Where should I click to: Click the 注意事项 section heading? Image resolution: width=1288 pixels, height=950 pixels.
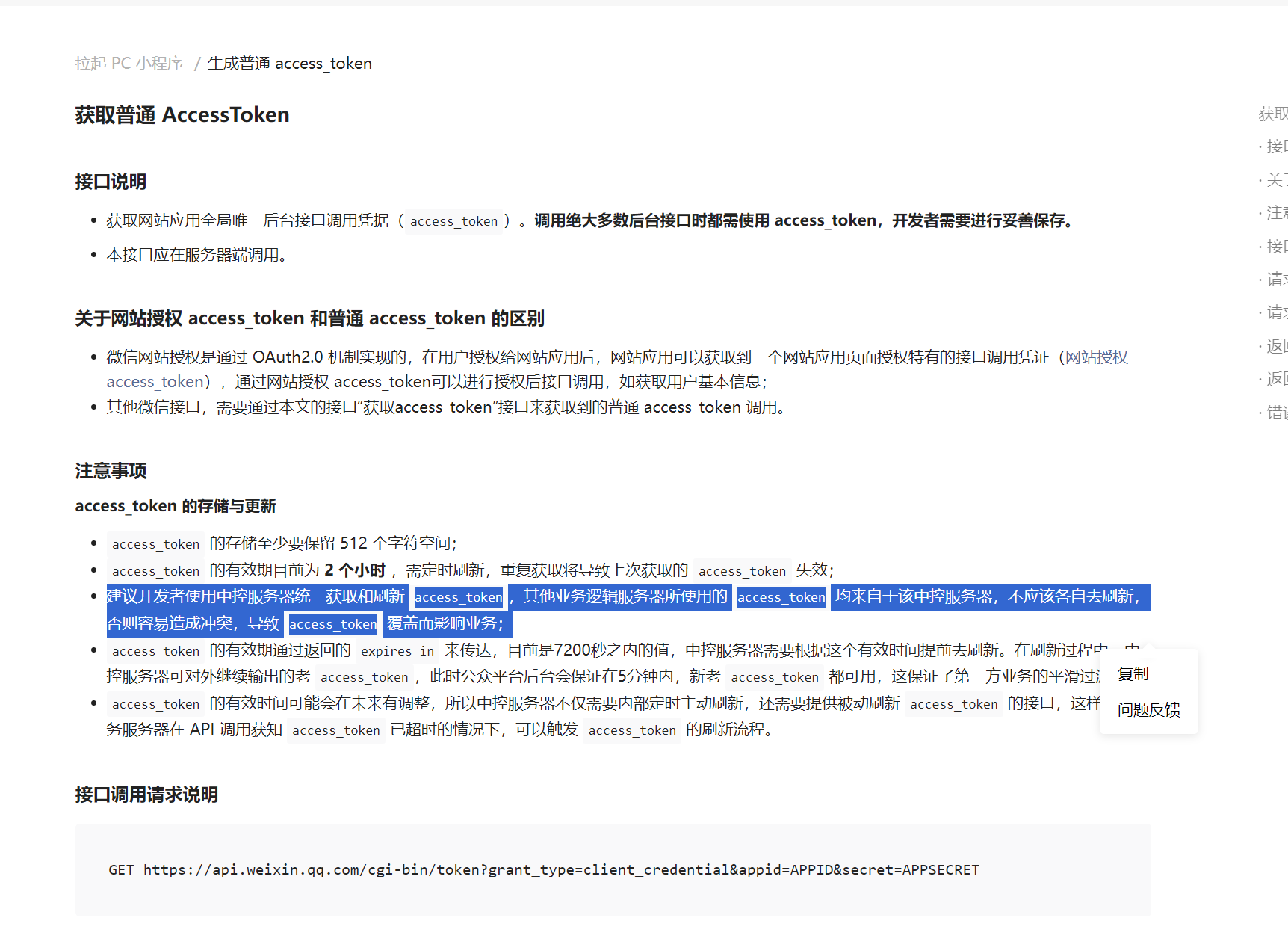(111, 471)
